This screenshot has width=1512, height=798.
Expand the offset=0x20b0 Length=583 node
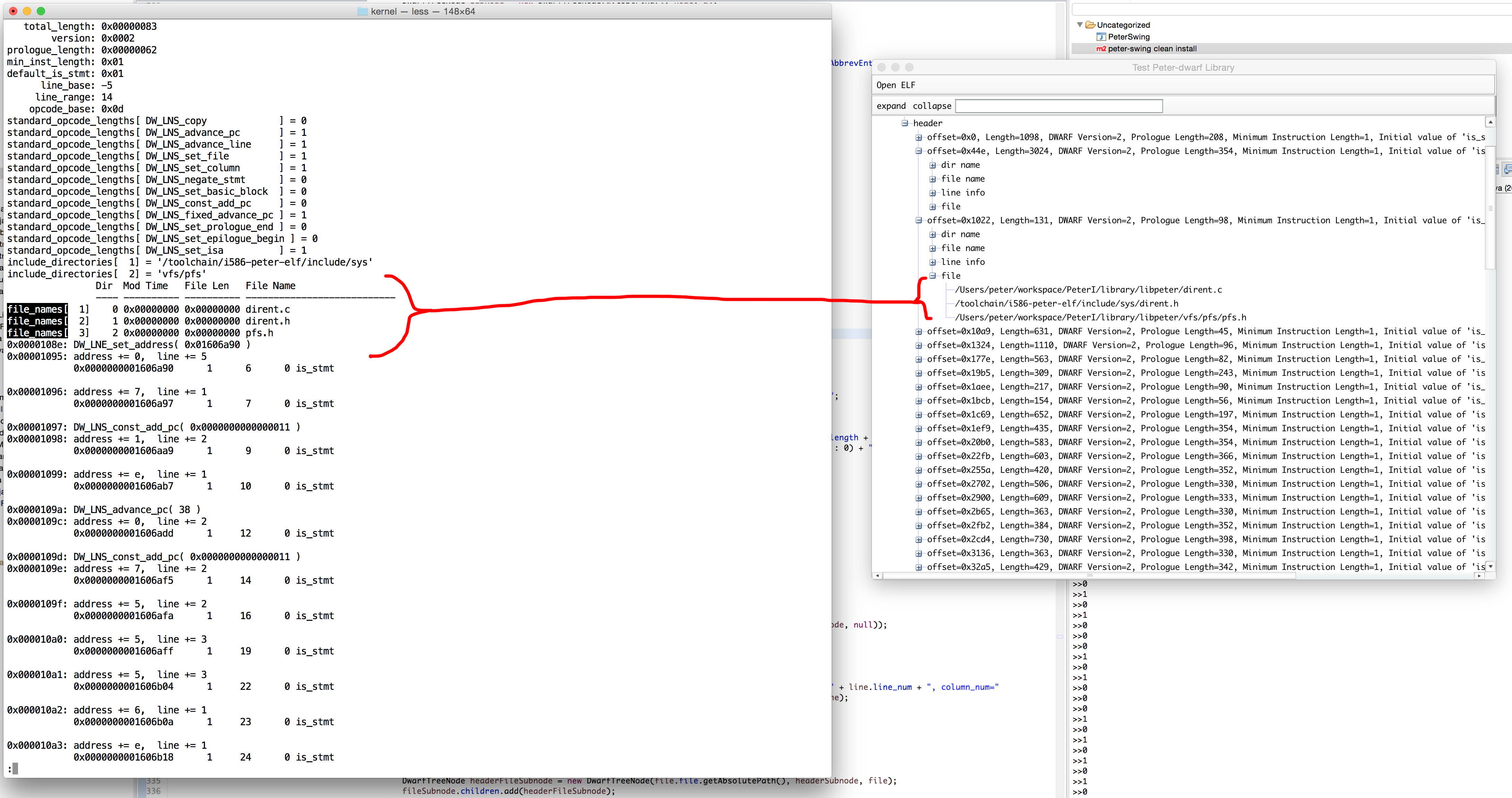coord(919,442)
